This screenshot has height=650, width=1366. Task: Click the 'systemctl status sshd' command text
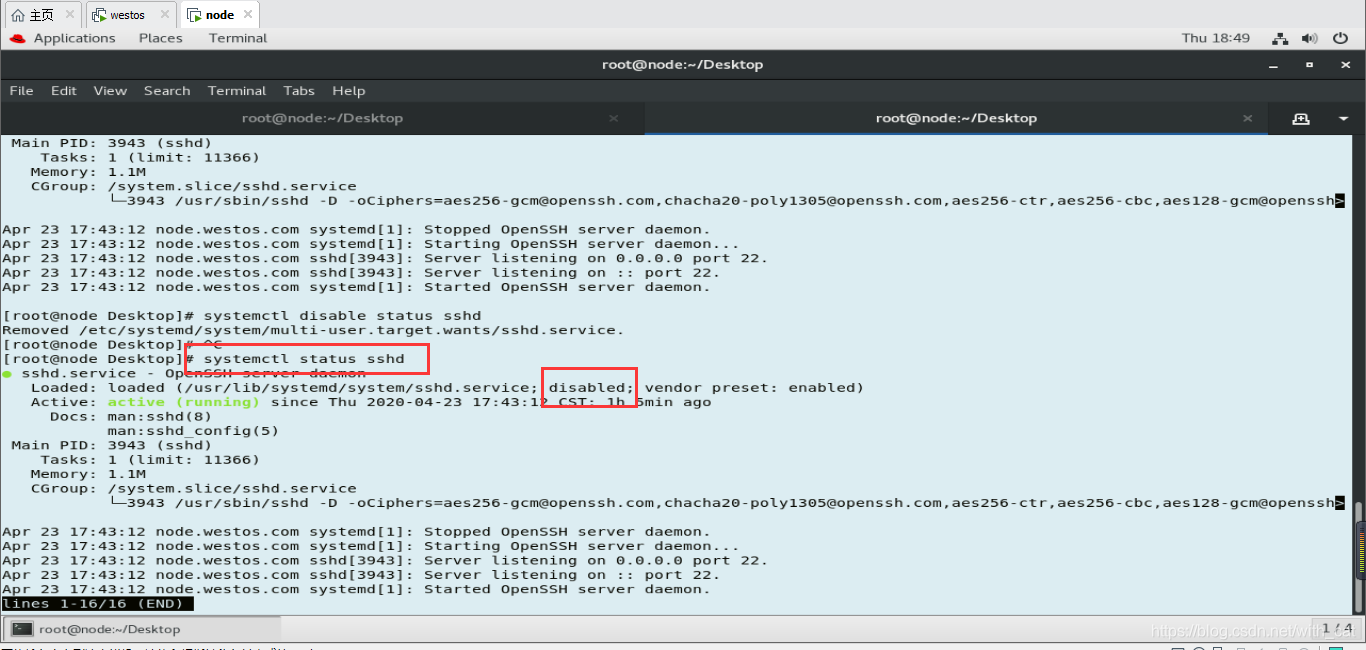point(304,359)
